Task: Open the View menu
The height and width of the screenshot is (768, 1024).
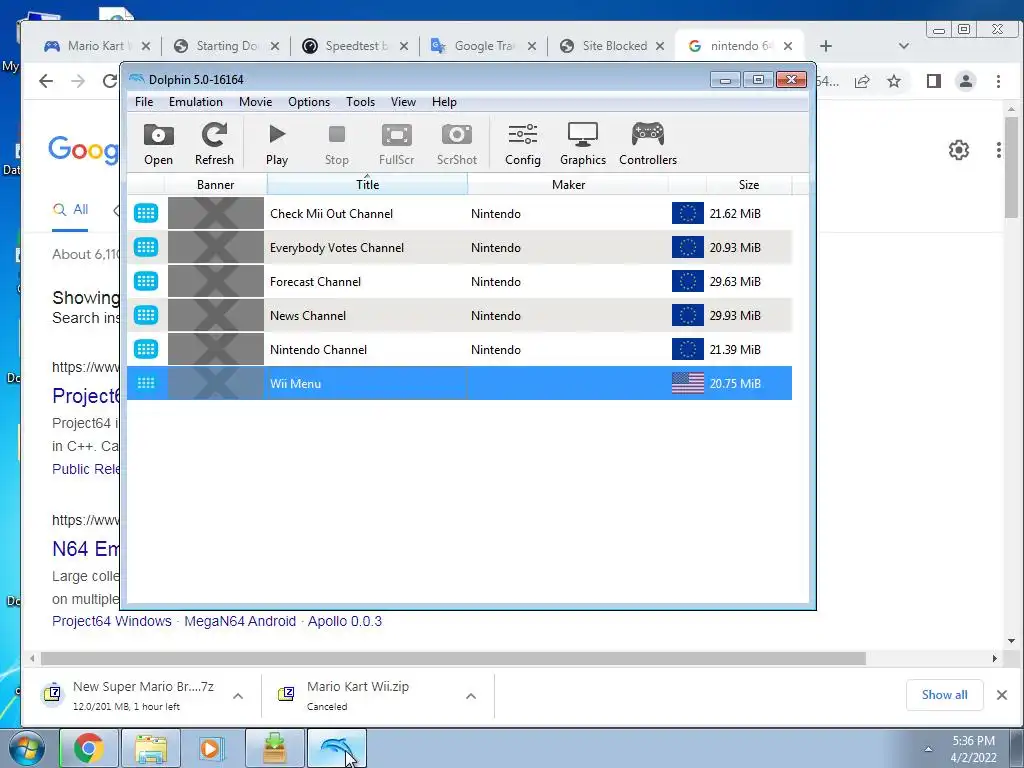Action: [403, 102]
